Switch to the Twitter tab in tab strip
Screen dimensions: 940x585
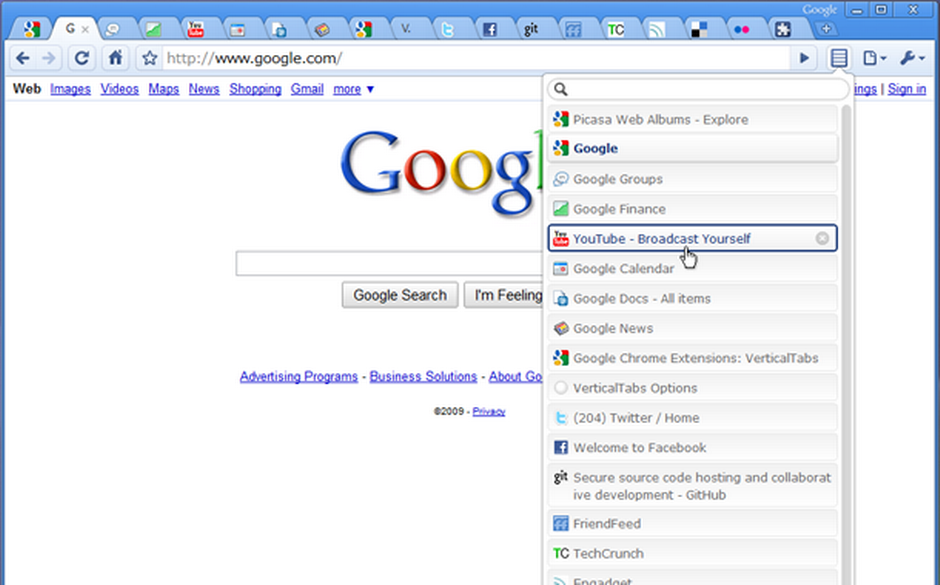coord(448,29)
